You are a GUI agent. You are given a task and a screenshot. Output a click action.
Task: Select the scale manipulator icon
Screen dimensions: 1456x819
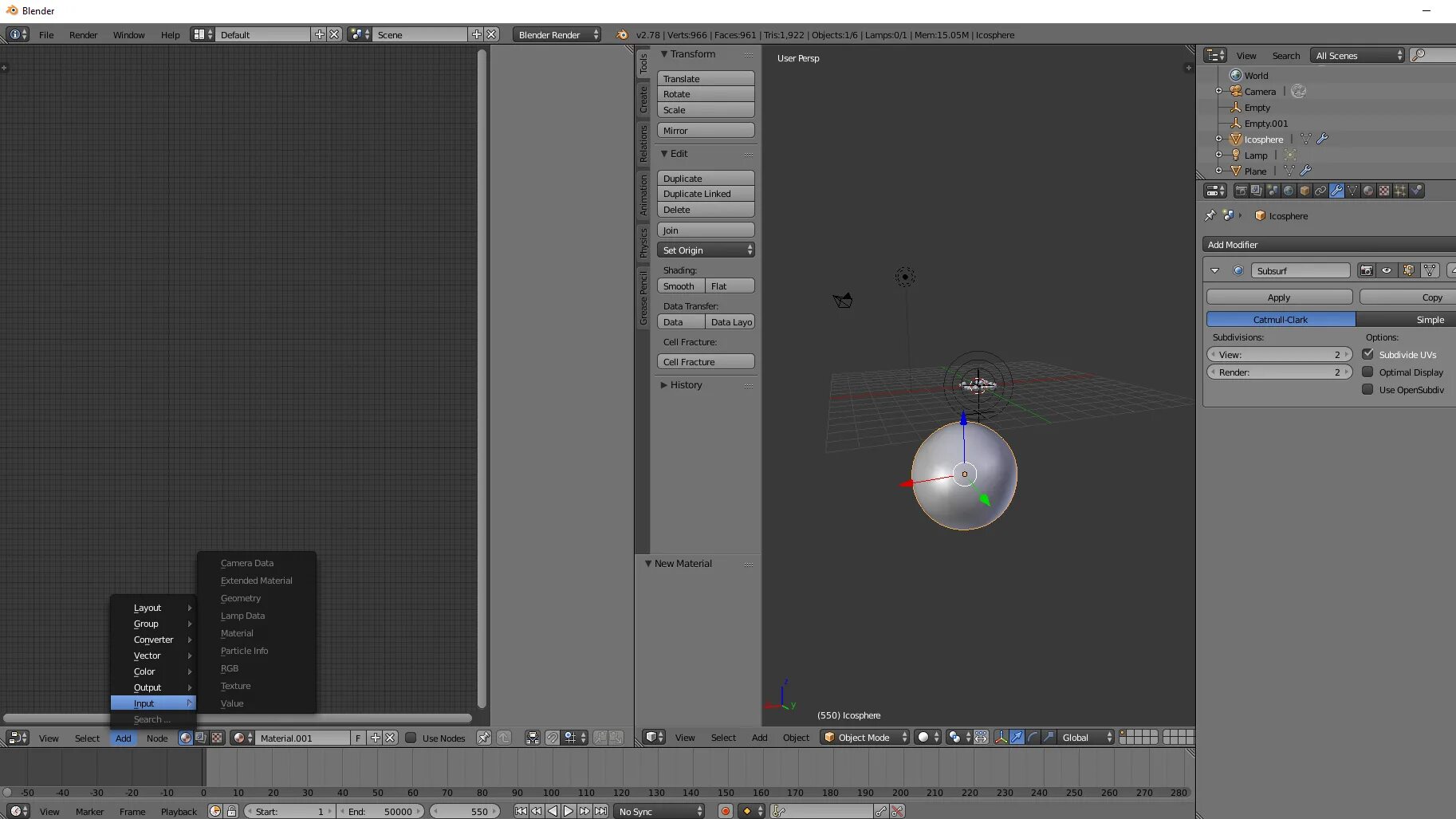click(1049, 737)
